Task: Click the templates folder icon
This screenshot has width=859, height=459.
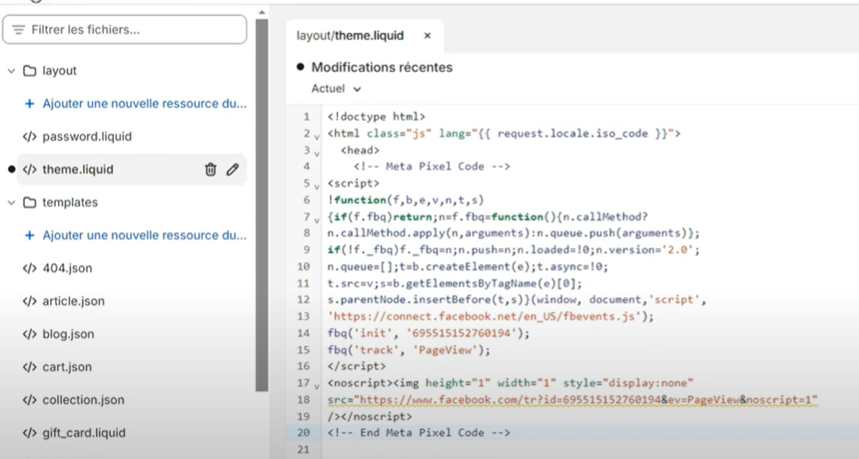Action: [x=30, y=202]
